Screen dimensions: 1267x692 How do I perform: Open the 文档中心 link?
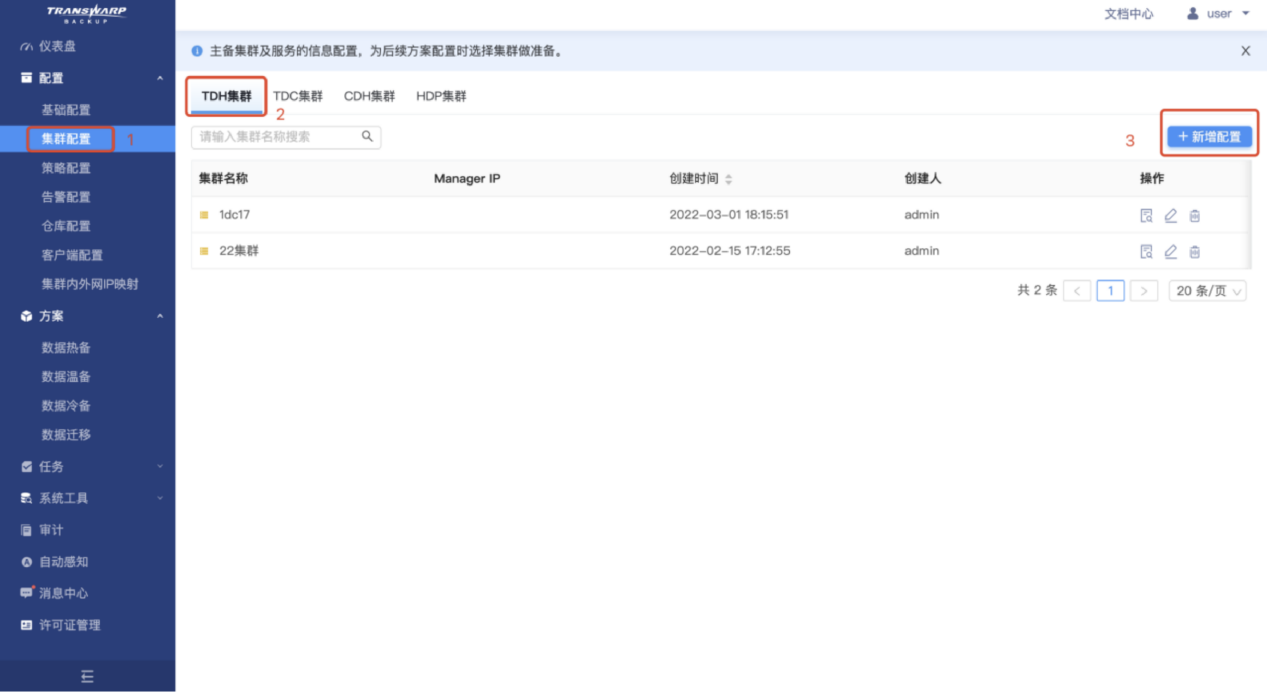click(1128, 14)
